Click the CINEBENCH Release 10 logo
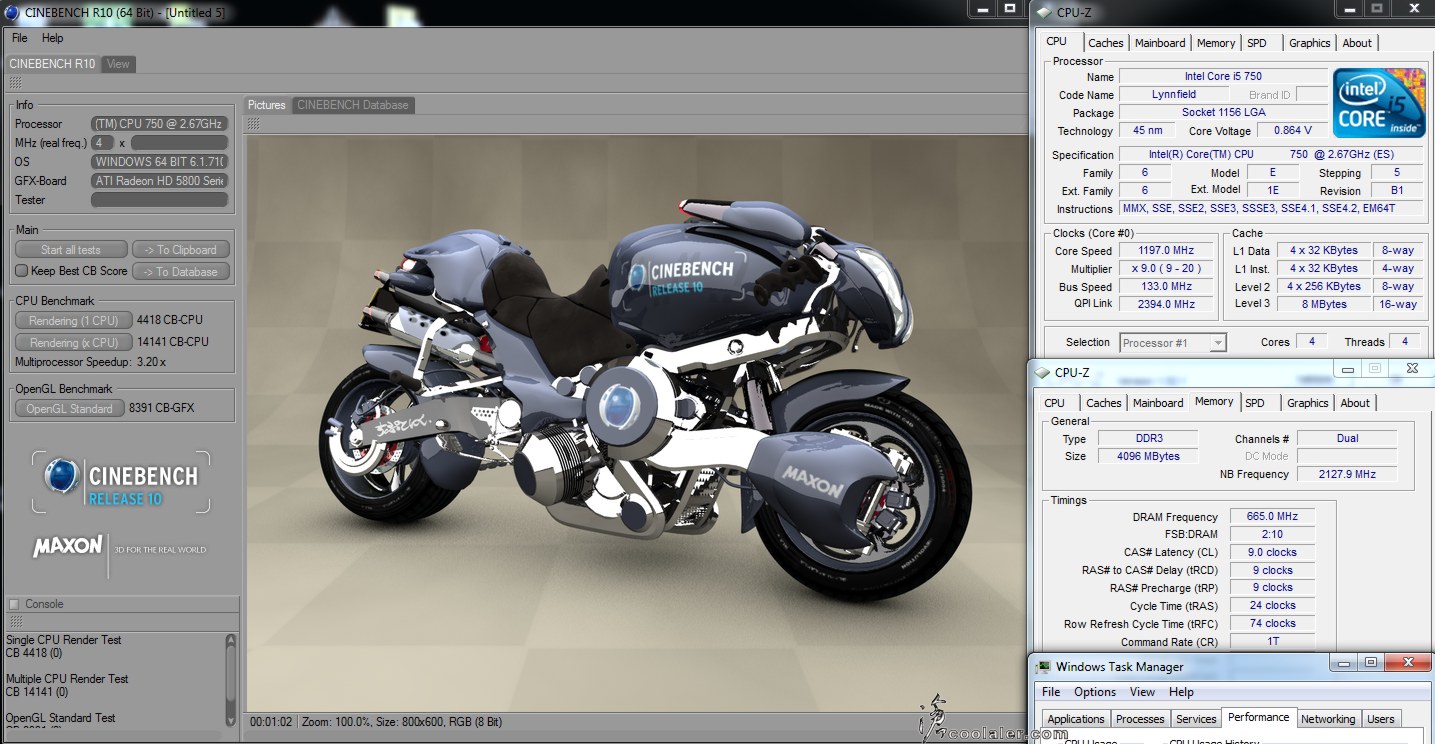 122,480
